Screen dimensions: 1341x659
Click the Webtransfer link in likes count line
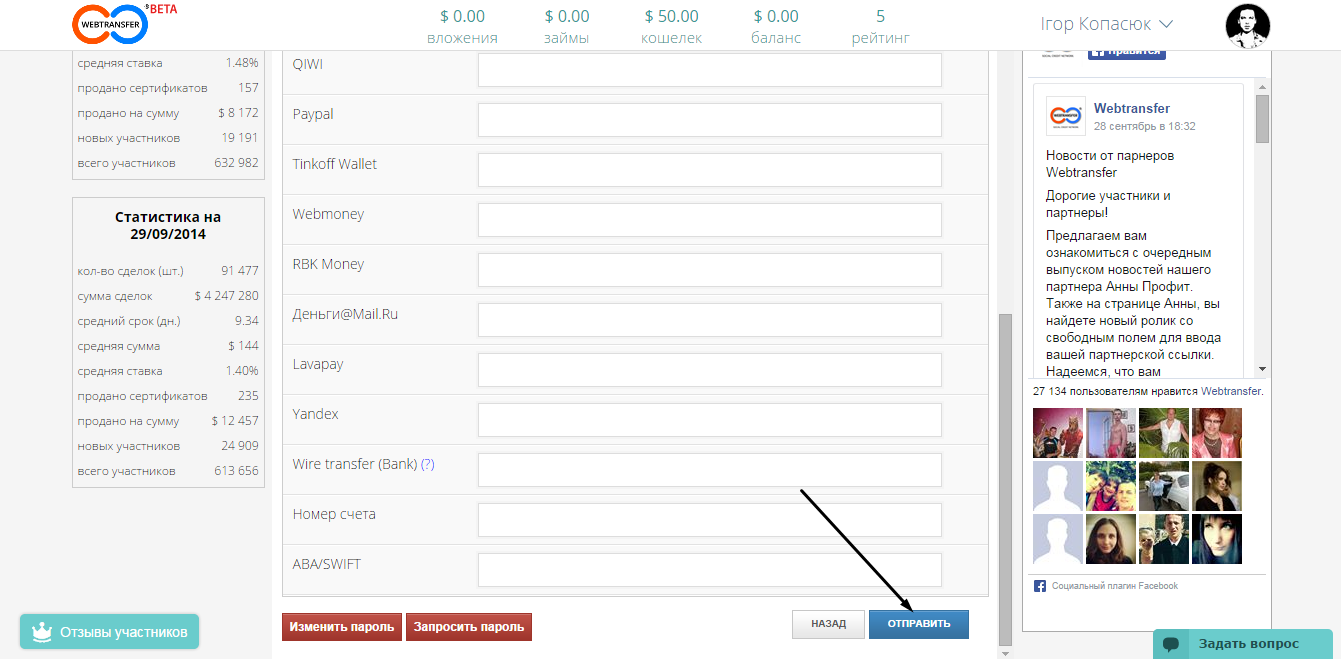(x=1231, y=391)
